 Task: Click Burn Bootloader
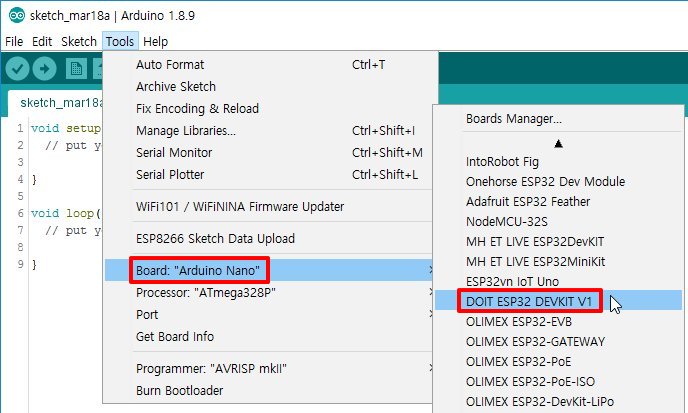pyautogui.click(x=270, y=391)
